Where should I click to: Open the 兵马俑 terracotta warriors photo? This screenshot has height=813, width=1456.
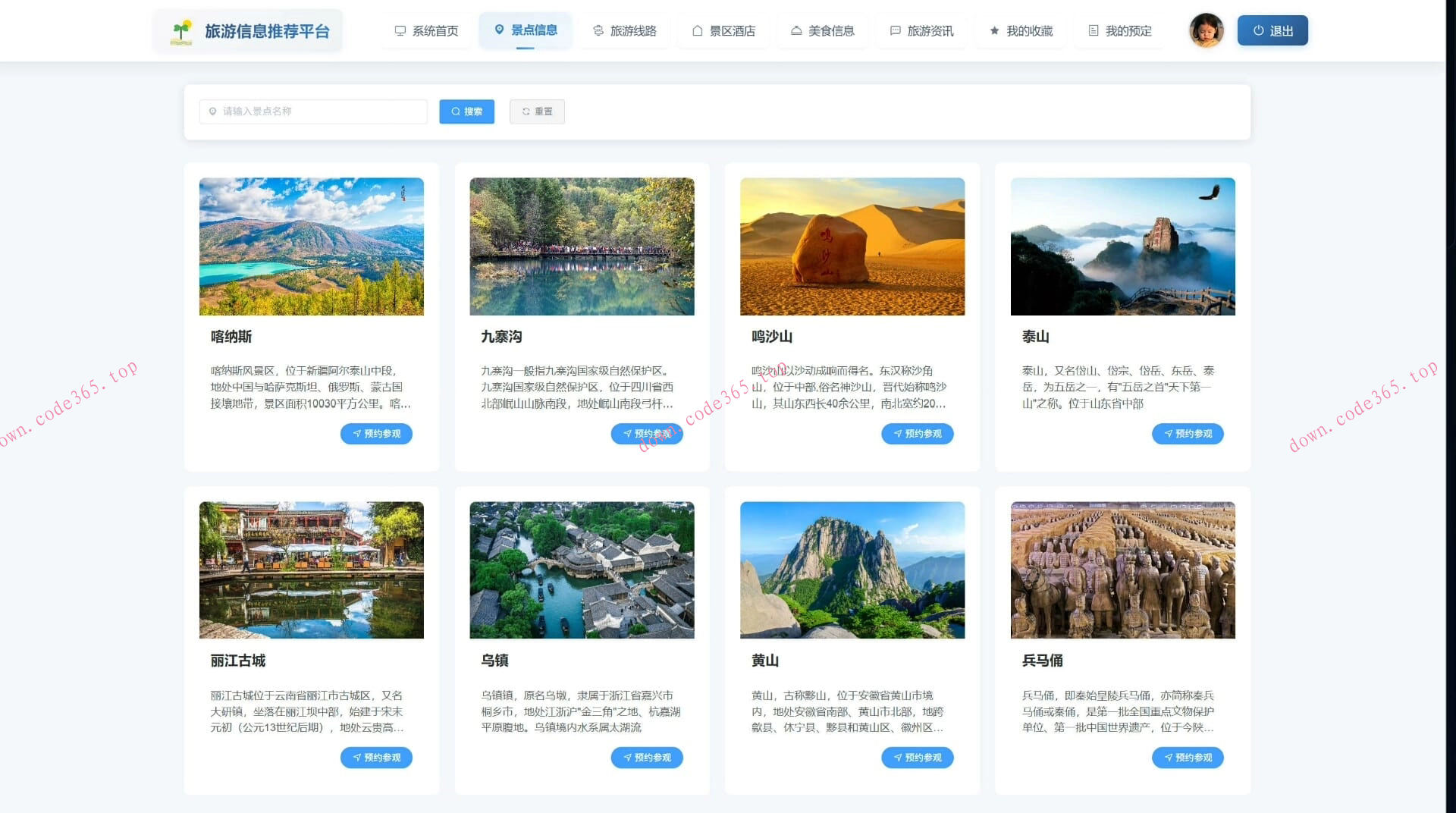pyautogui.click(x=1123, y=570)
